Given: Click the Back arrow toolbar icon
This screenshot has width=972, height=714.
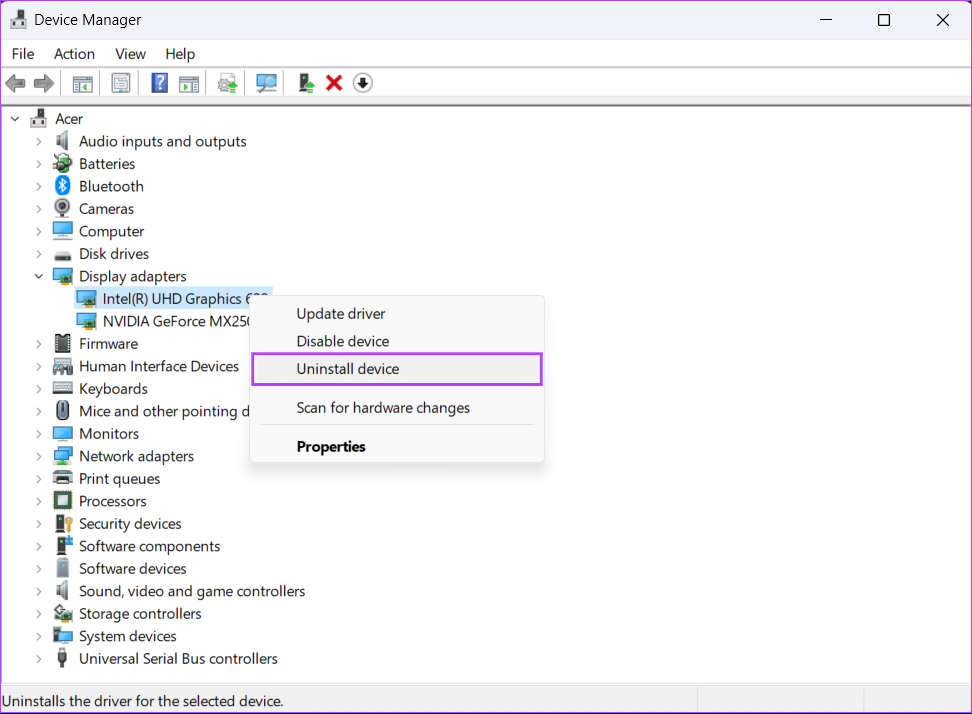Looking at the screenshot, I should click(15, 83).
